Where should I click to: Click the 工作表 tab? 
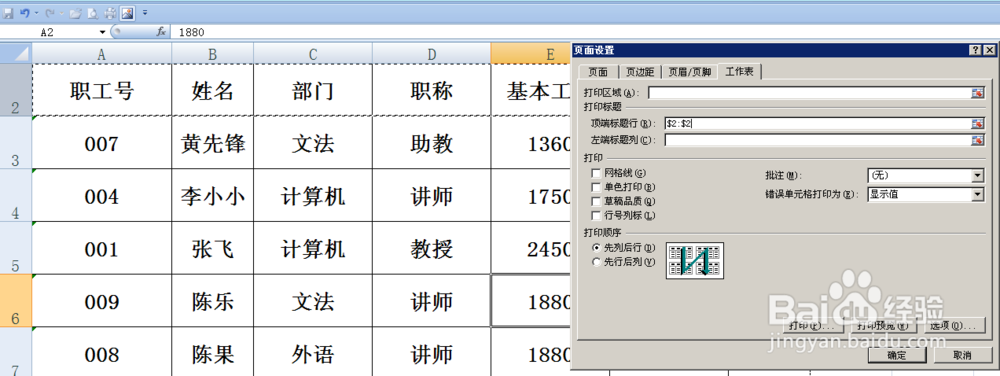[x=740, y=71]
